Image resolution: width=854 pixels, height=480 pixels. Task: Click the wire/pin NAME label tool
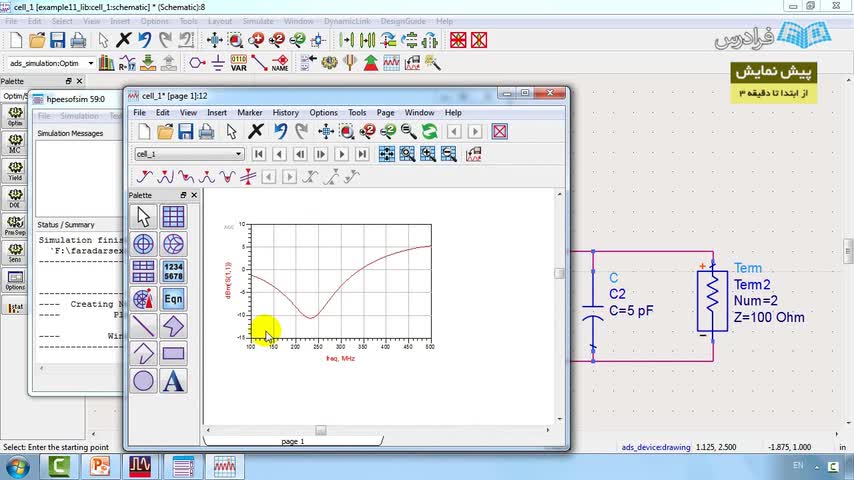[x=280, y=63]
